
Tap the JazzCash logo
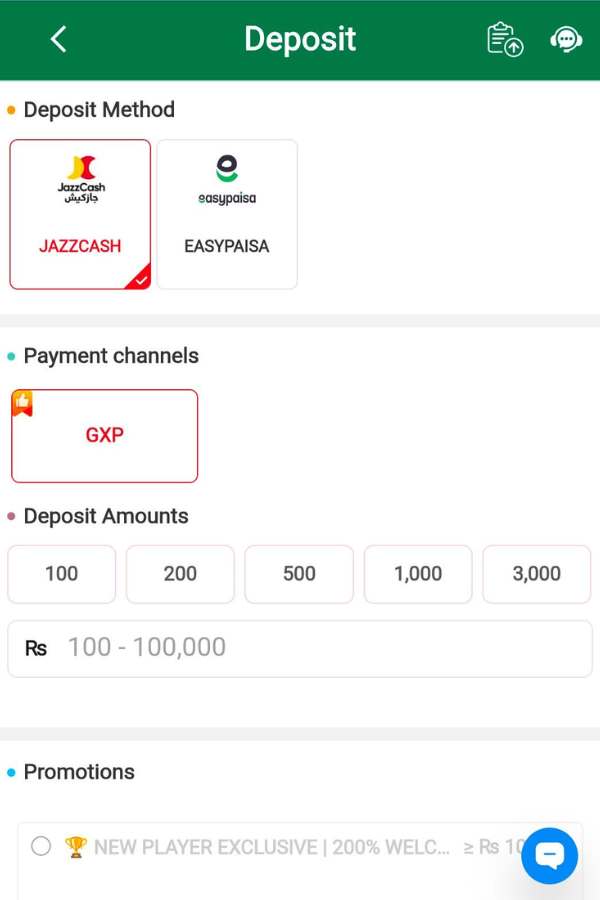(x=81, y=179)
